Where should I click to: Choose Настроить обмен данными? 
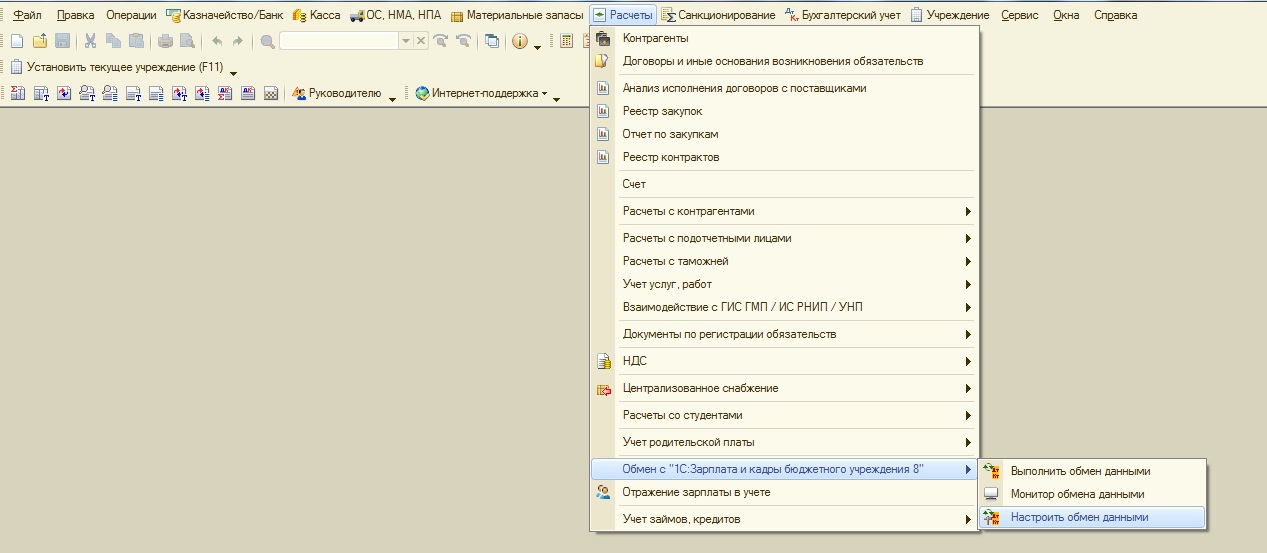pyautogui.click(x=1092, y=517)
